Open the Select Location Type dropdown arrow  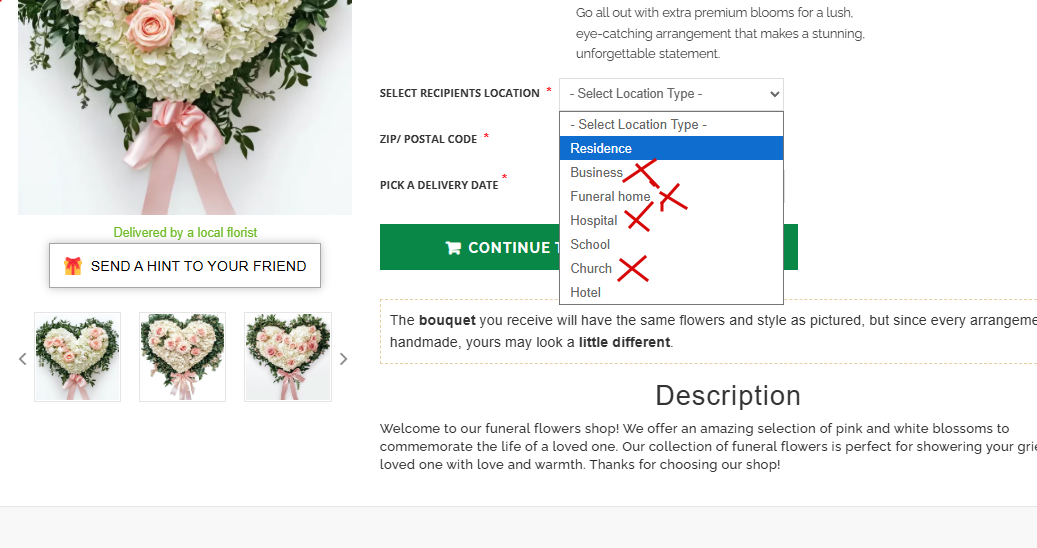point(774,95)
